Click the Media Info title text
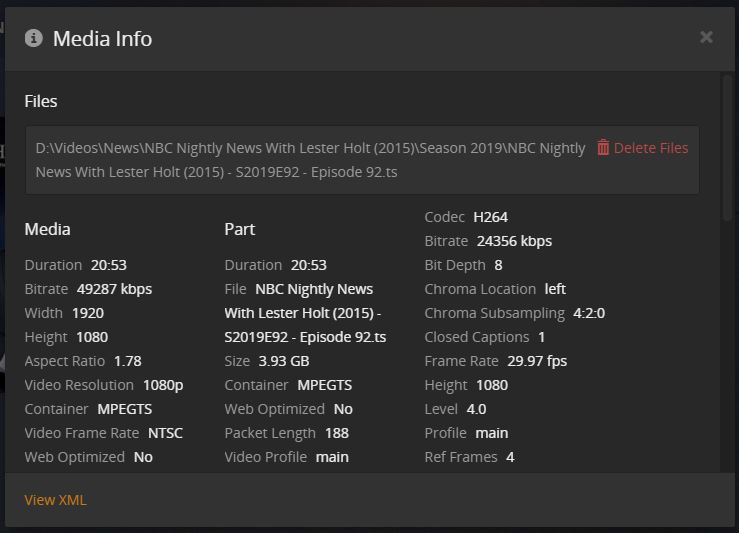This screenshot has height=533, width=739. coord(102,39)
